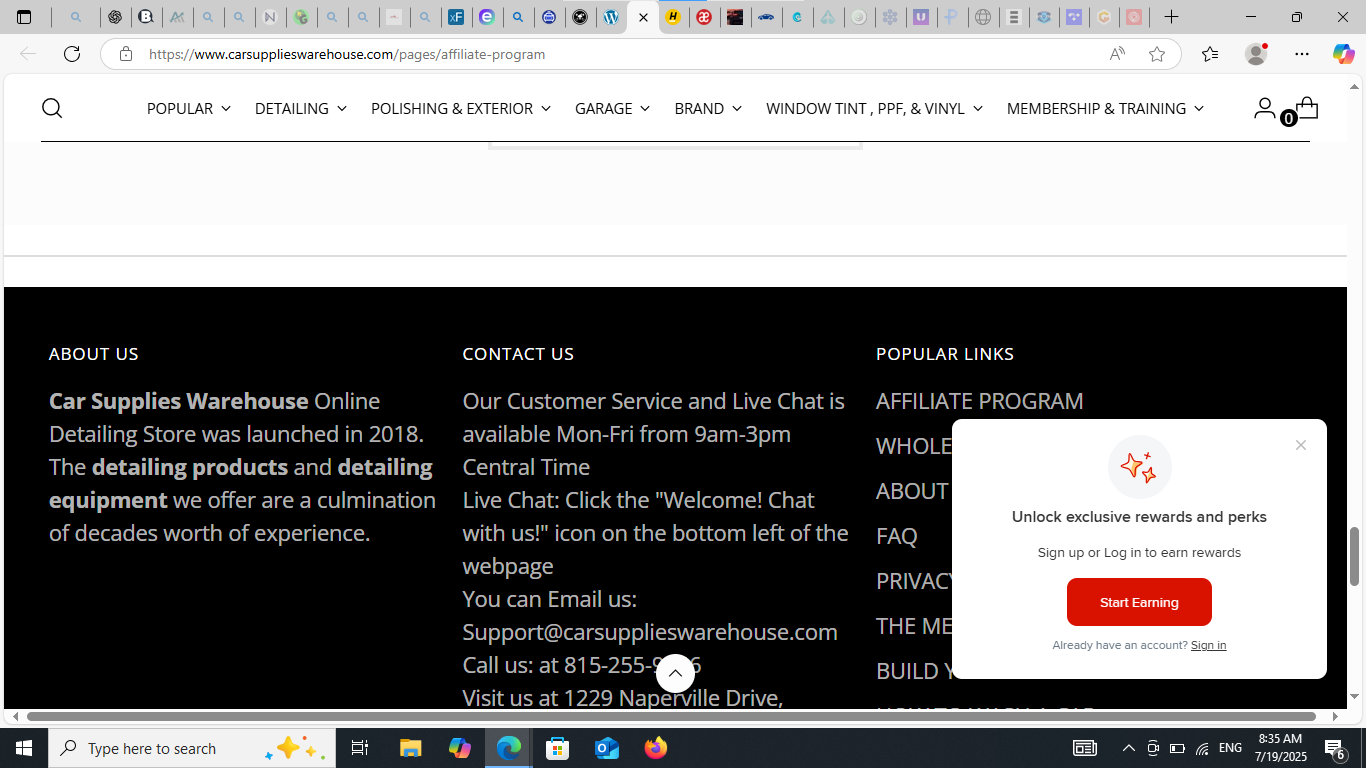The height and width of the screenshot is (768, 1366).
Task: Show hidden system tray icons
Action: [1129, 748]
